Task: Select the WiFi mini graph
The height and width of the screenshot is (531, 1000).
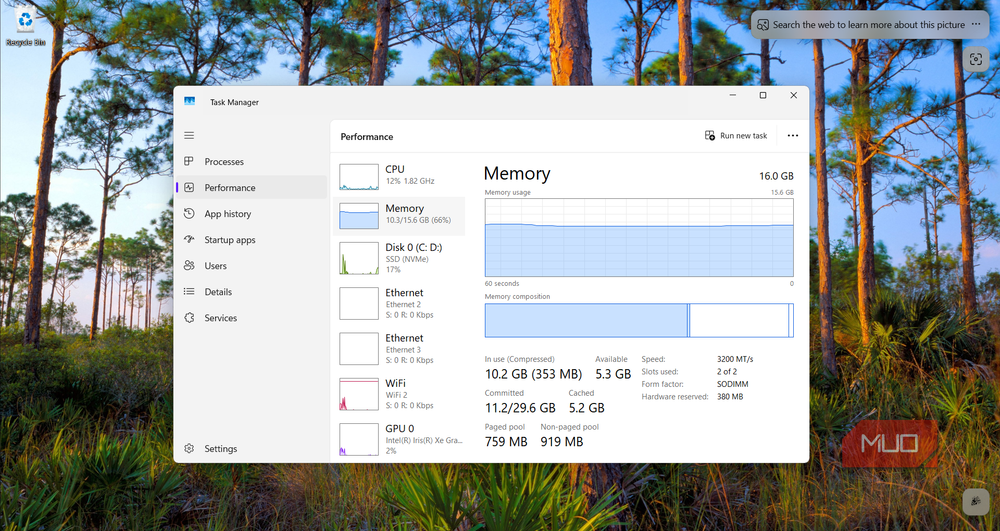Action: click(359, 394)
